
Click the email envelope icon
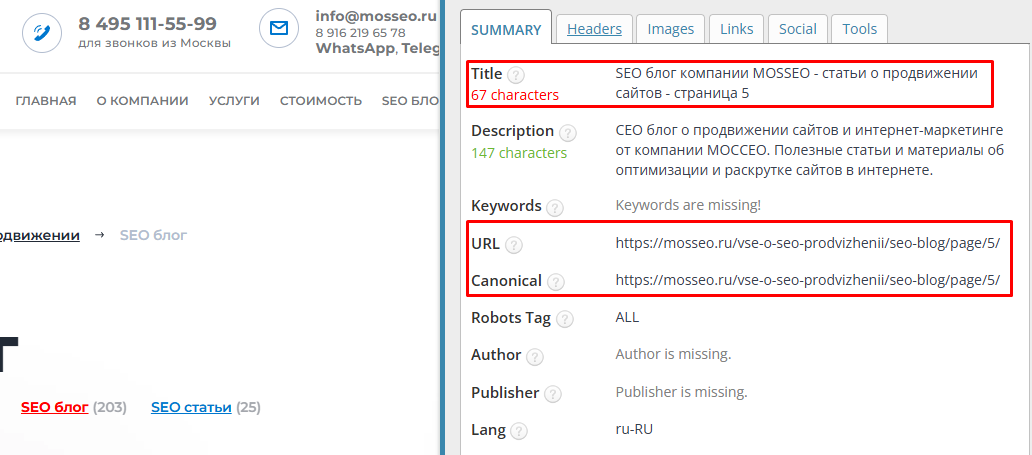[x=278, y=29]
